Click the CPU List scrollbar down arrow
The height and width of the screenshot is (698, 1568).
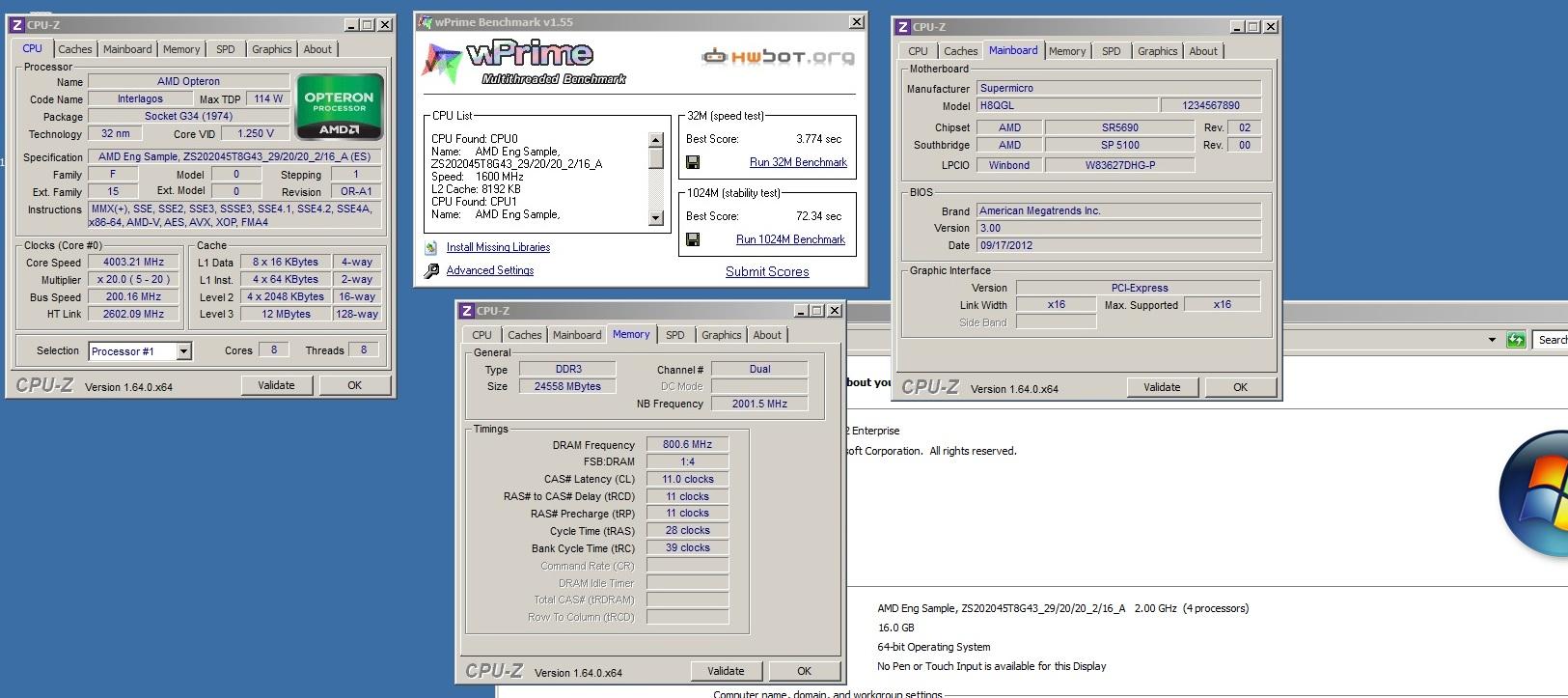[x=656, y=218]
